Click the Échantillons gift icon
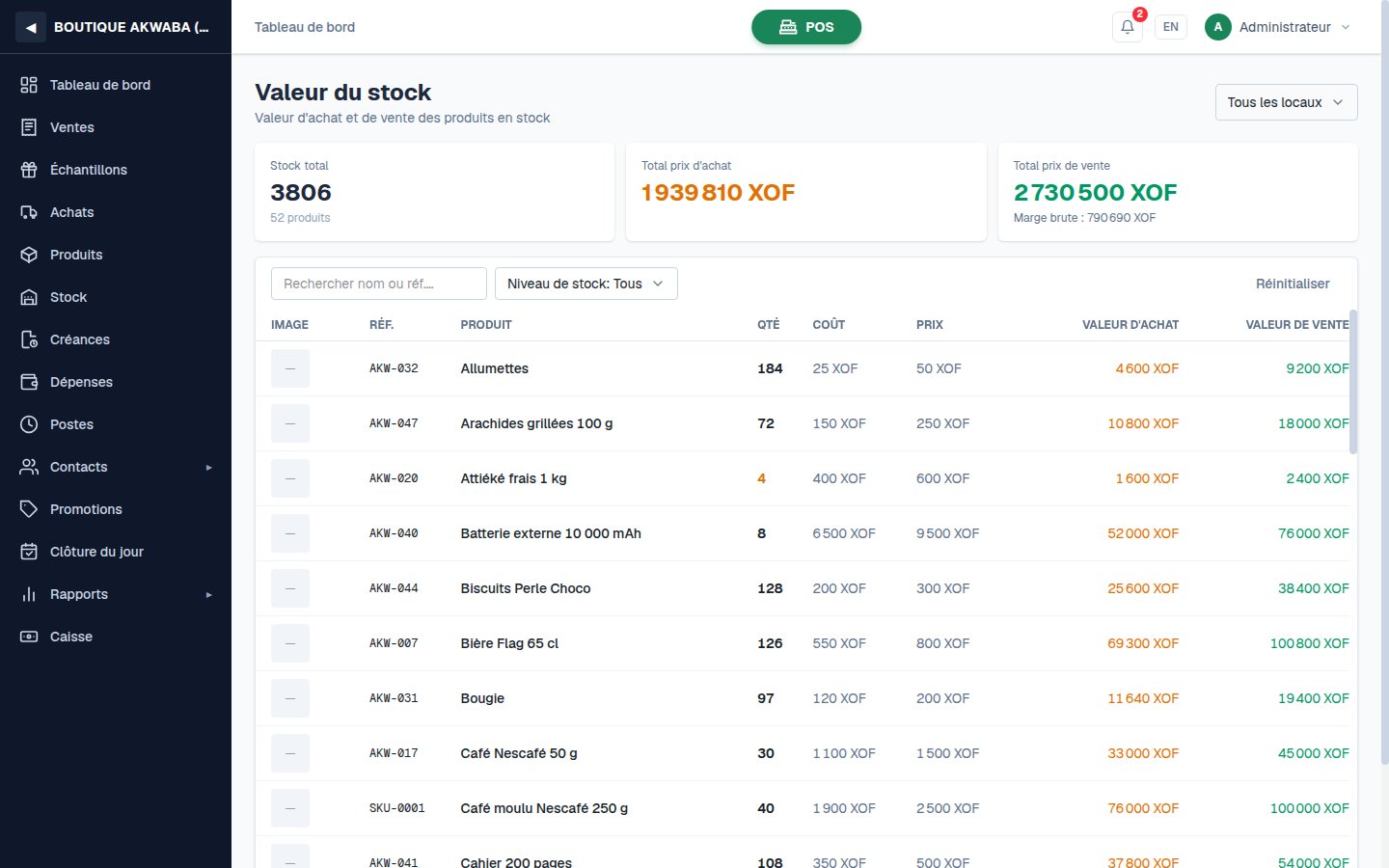 (29, 170)
